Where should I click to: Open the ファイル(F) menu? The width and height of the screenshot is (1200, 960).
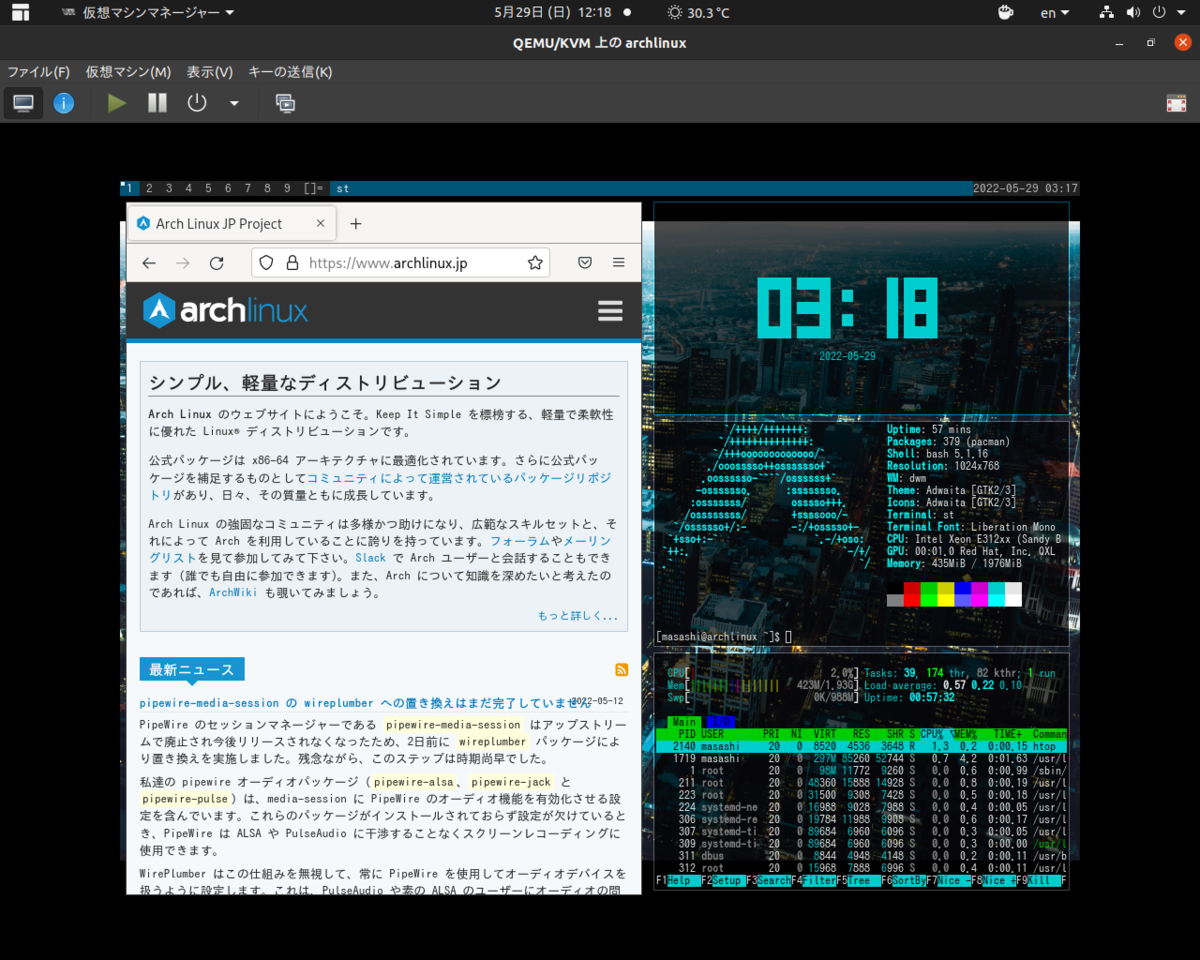coord(39,72)
